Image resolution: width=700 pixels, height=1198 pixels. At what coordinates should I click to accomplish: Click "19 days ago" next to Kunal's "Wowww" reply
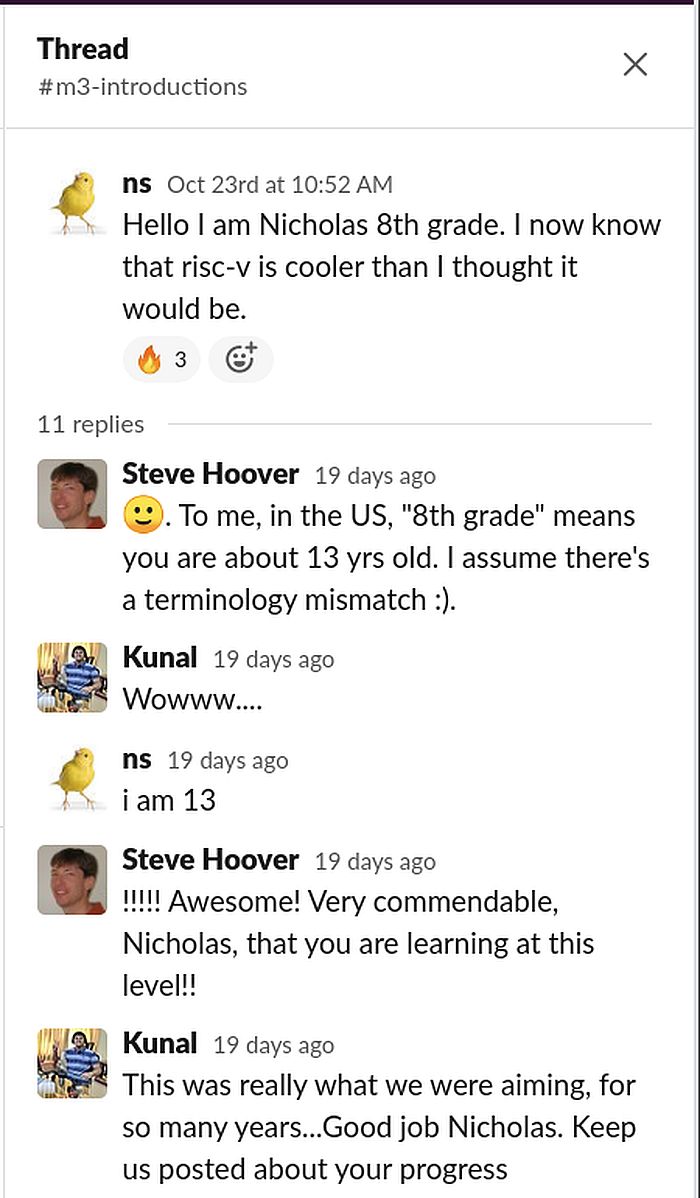click(x=273, y=660)
